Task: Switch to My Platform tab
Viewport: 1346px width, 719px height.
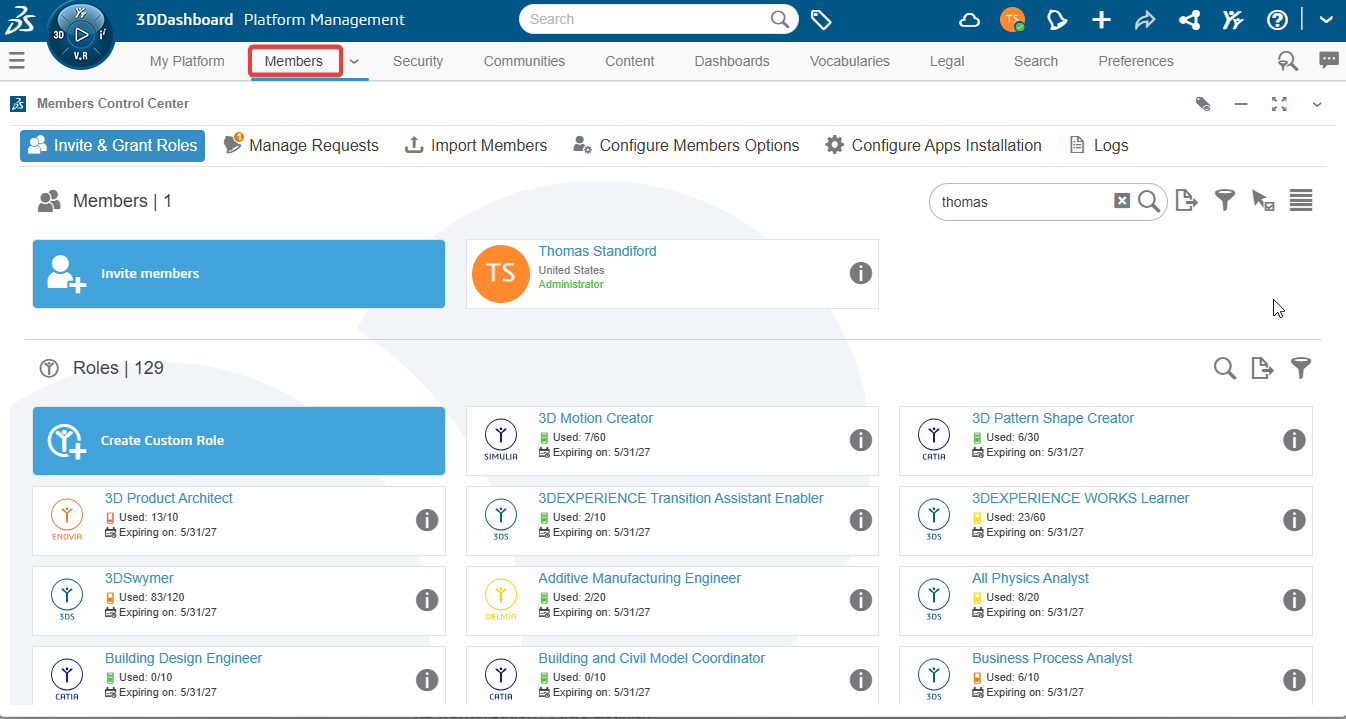Action: pyautogui.click(x=187, y=61)
